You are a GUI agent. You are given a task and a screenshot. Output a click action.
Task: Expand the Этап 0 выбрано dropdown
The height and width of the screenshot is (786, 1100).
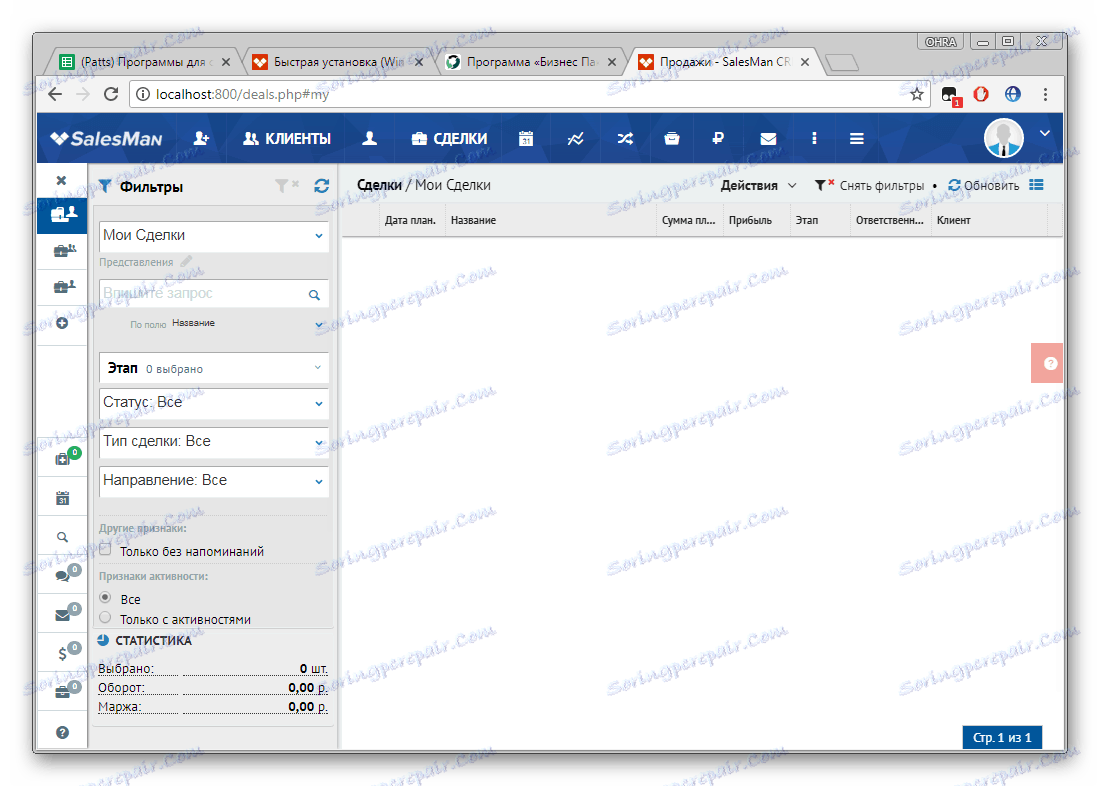coord(213,368)
